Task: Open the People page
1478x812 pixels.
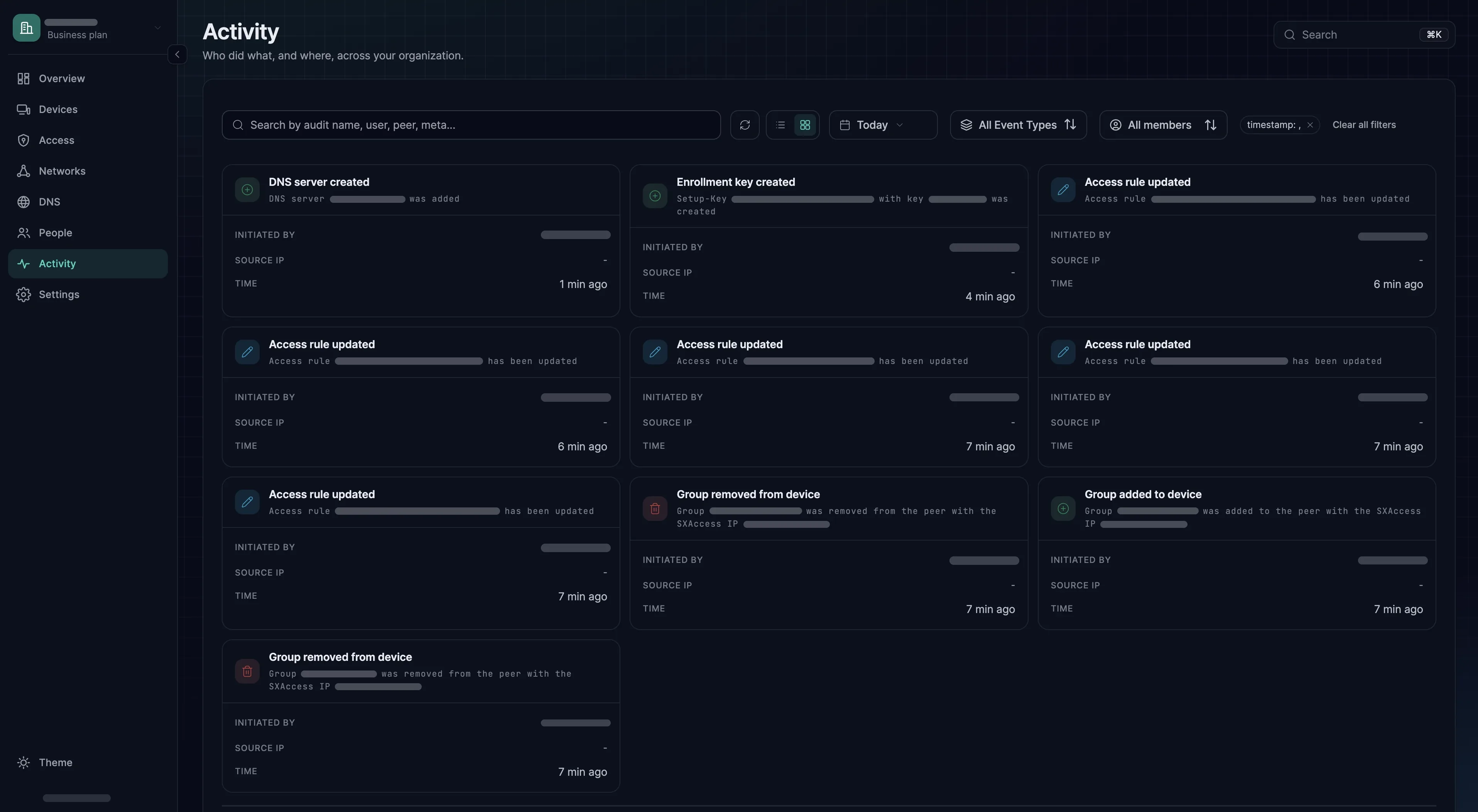Action: [88, 233]
